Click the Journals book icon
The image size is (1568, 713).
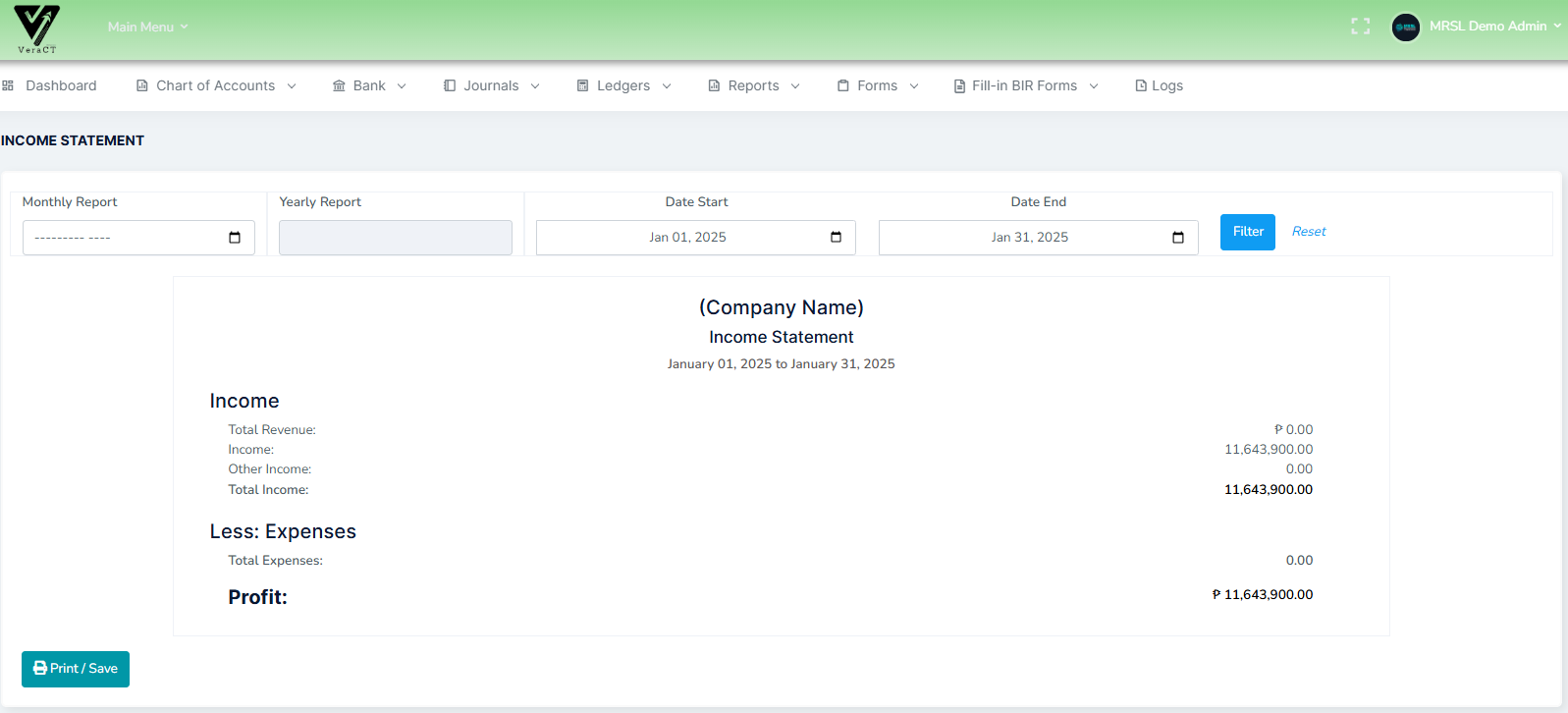click(x=450, y=85)
